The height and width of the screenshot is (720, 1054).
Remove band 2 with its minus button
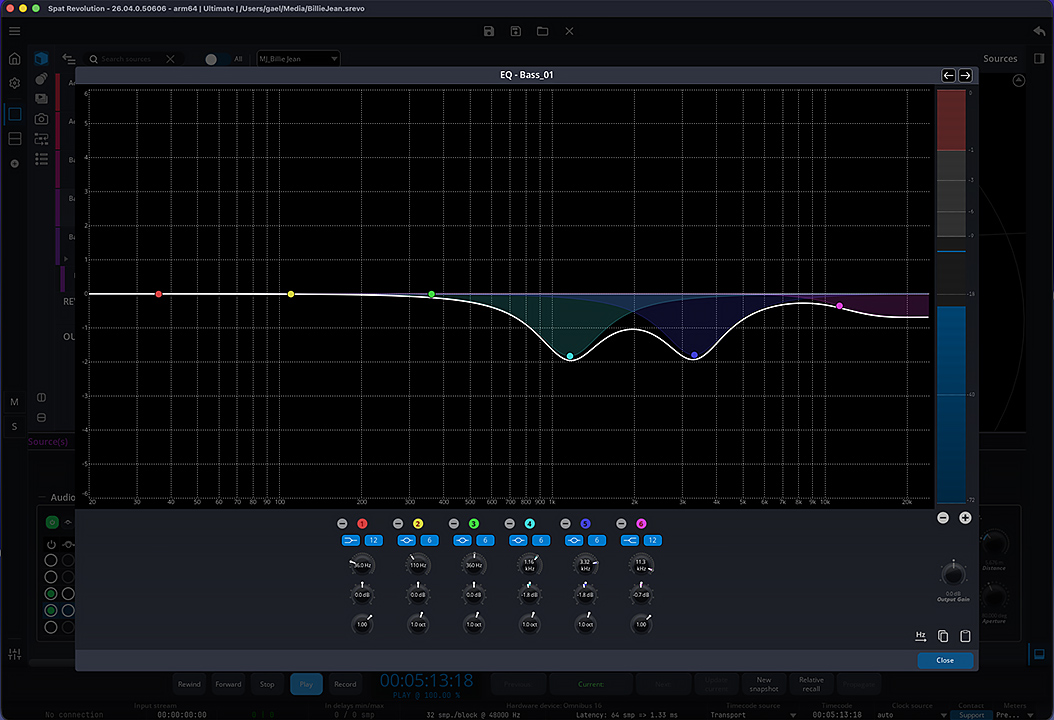pos(398,524)
